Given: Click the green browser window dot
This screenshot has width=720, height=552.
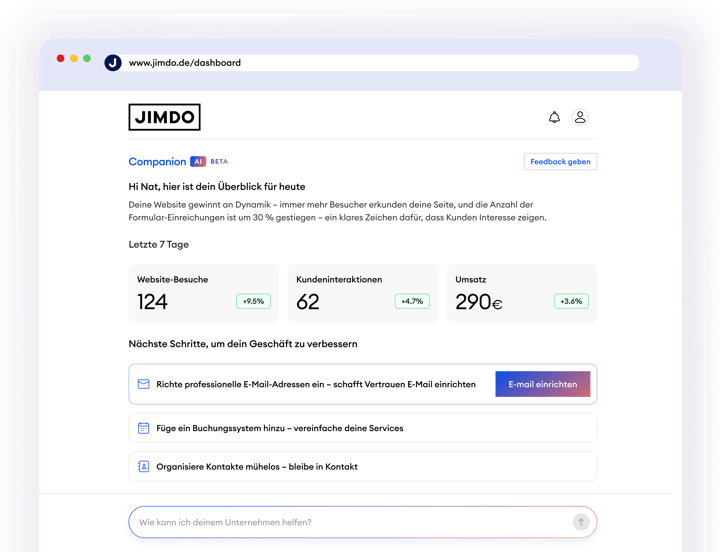Looking at the screenshot, I should click(87, 59).
